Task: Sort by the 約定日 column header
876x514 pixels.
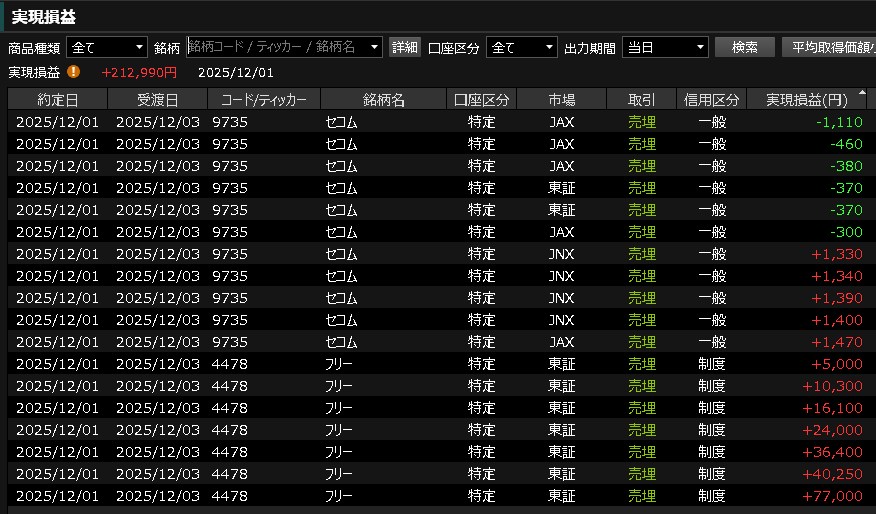Action: pos(57,99)
